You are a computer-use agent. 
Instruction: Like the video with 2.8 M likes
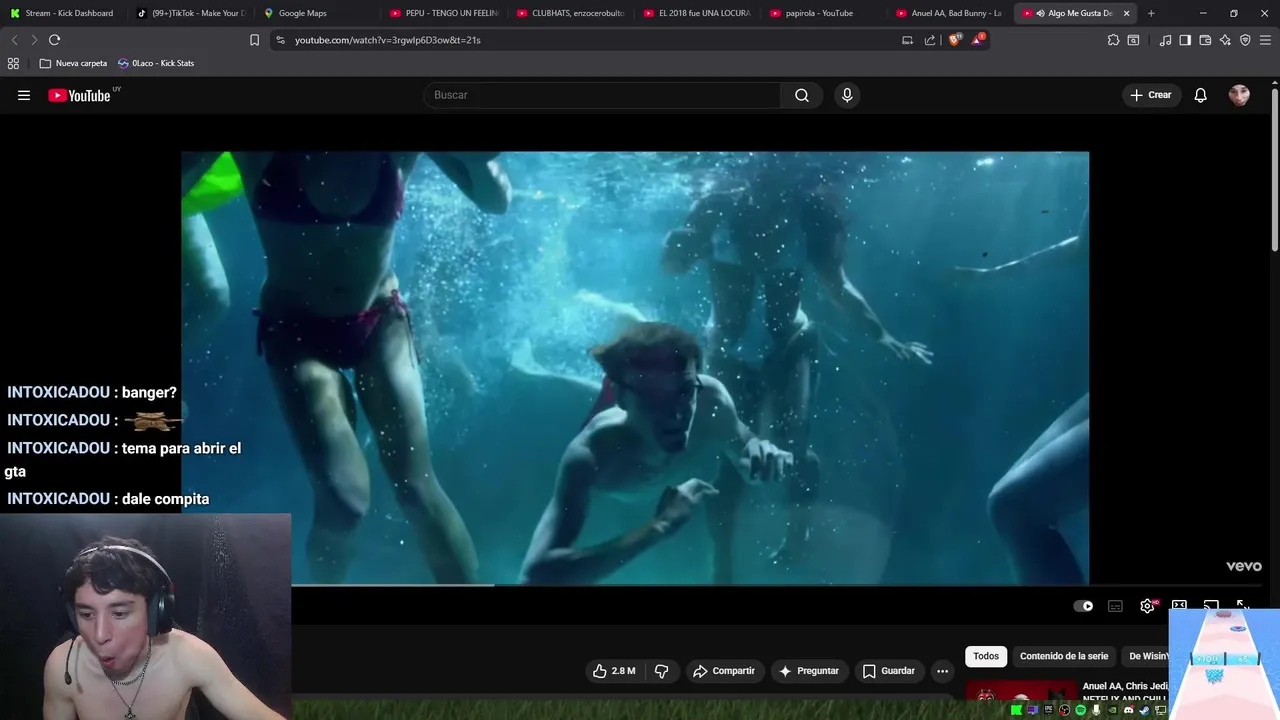(x=615, y=671)
